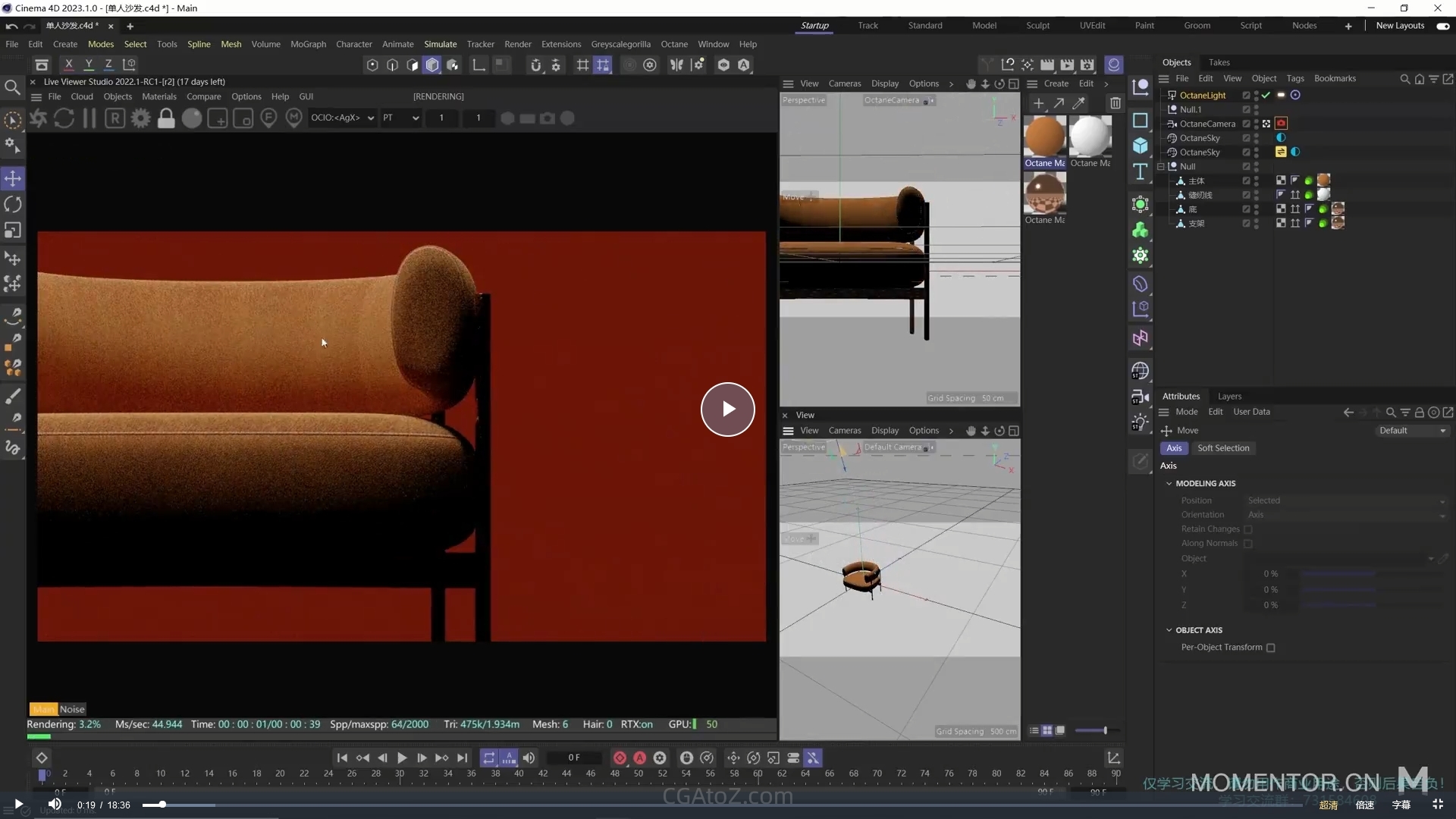The height and width of the screenshot is (819, 1456).
Task: Select the Text spline tool icon
Action: coord(1140,172)
